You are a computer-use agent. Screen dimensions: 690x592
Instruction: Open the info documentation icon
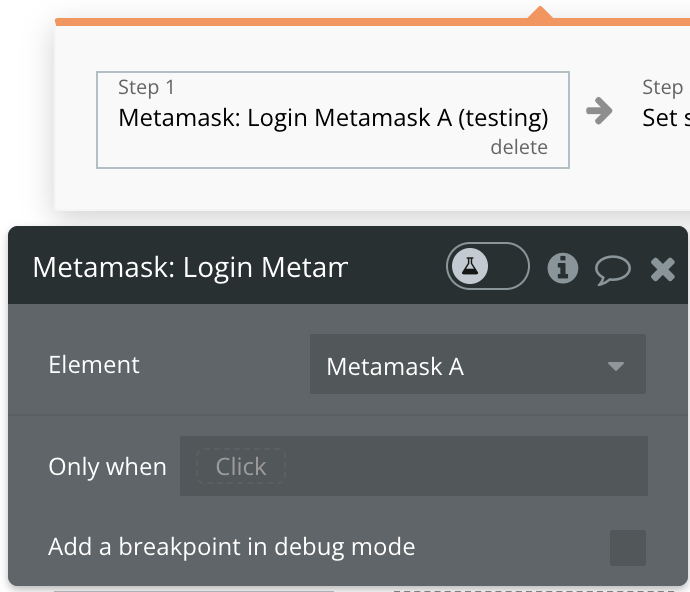(562, 268)
